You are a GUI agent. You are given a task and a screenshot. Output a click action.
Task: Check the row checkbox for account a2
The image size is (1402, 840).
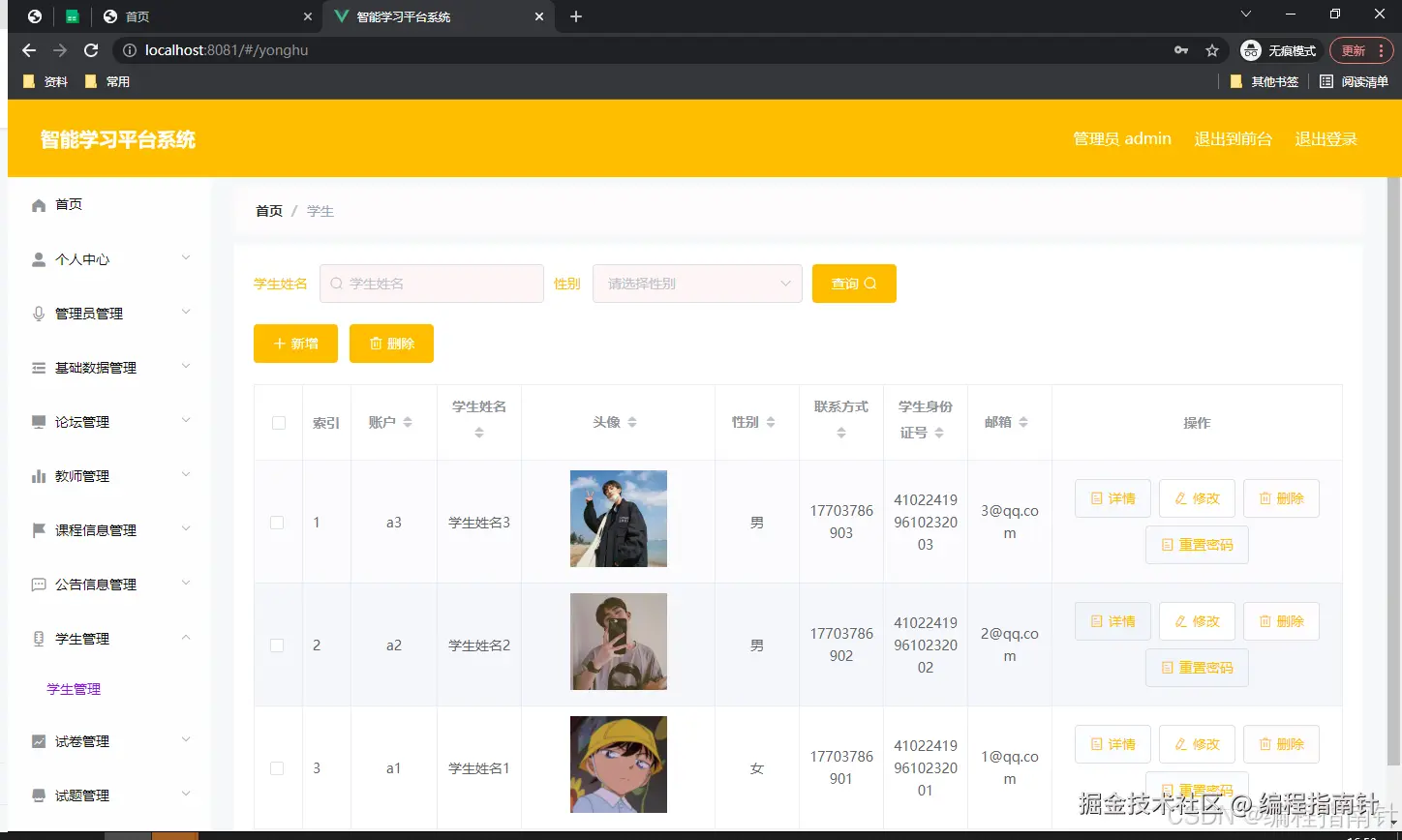tap(277, 645)
